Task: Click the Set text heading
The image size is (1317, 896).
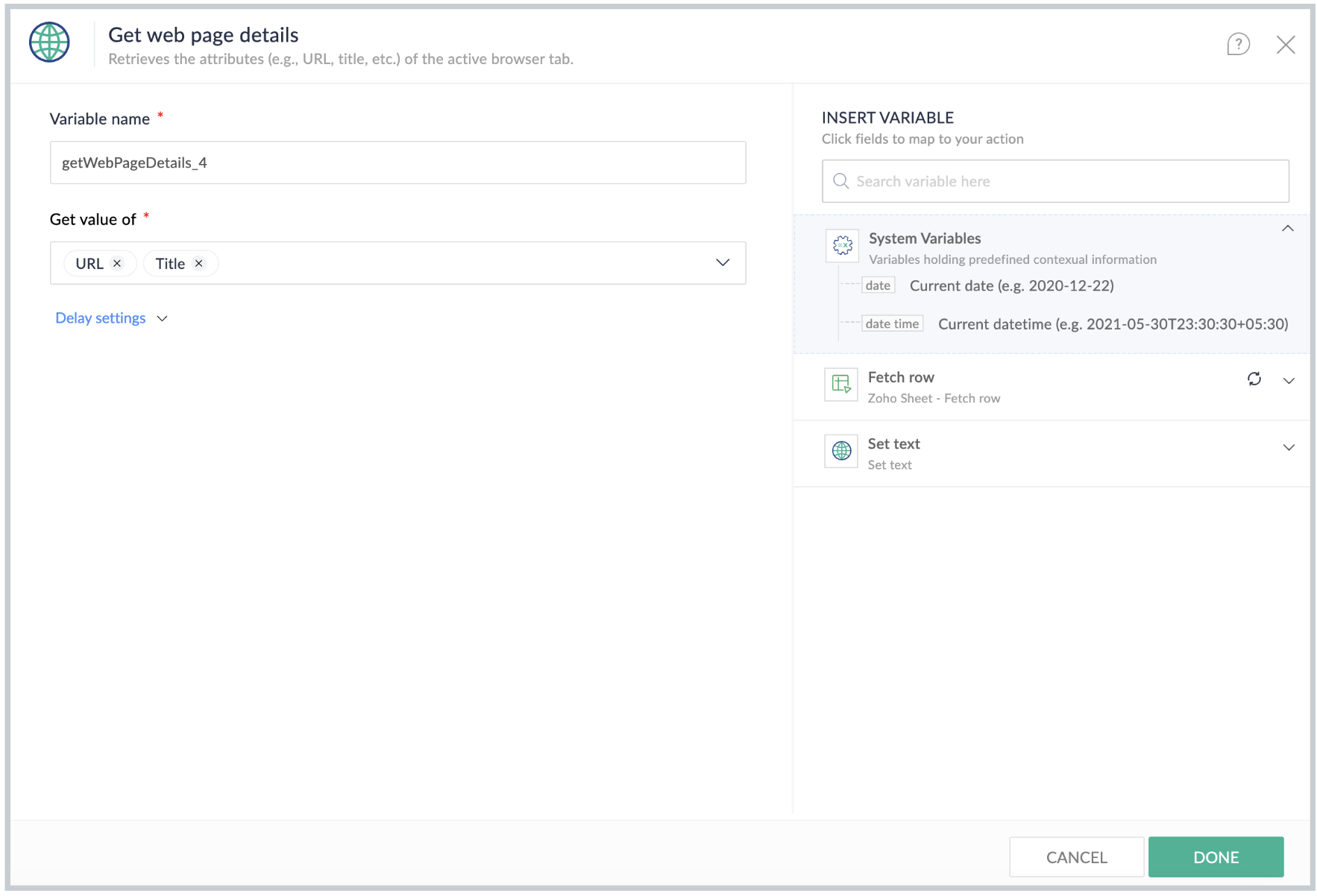Action: tap(893, 444)
